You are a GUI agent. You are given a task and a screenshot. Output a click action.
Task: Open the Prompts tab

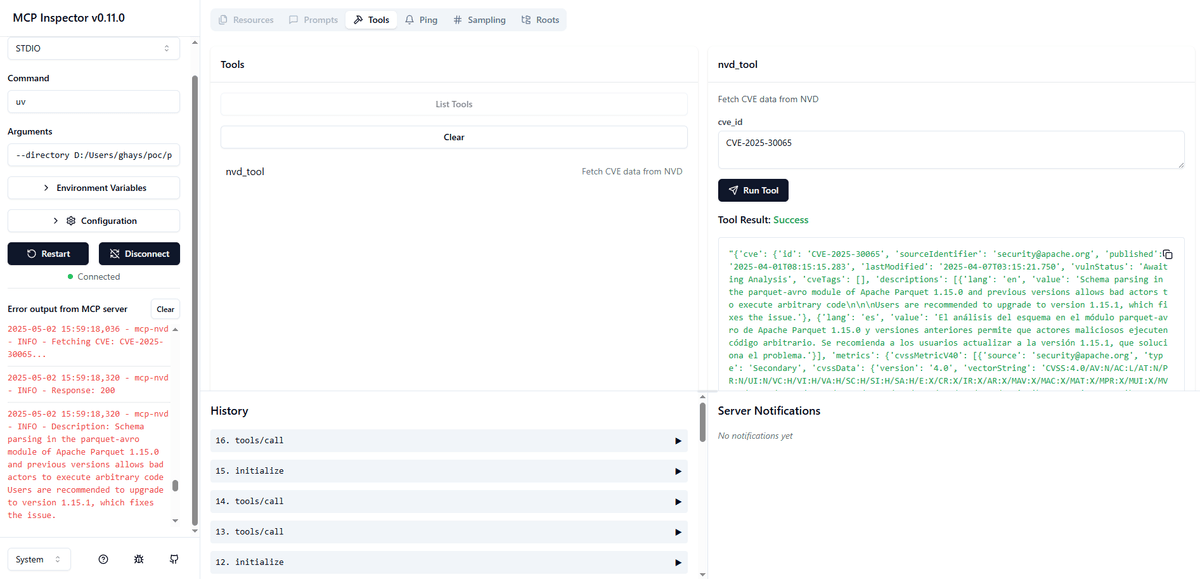tap(313, 20)
